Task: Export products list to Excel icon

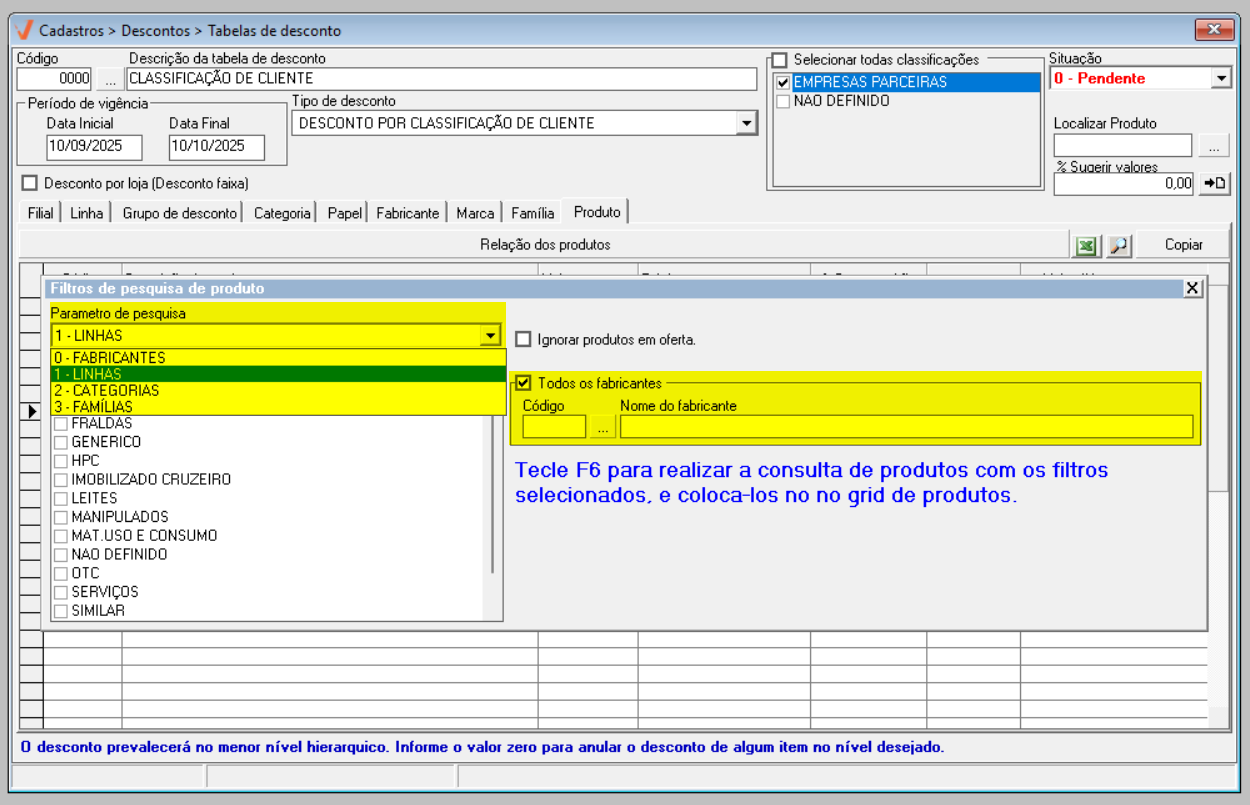Action: click(1087, 245)
